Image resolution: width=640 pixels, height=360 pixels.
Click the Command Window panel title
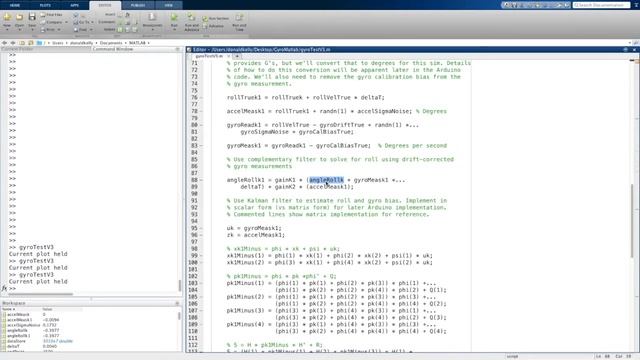113,49
